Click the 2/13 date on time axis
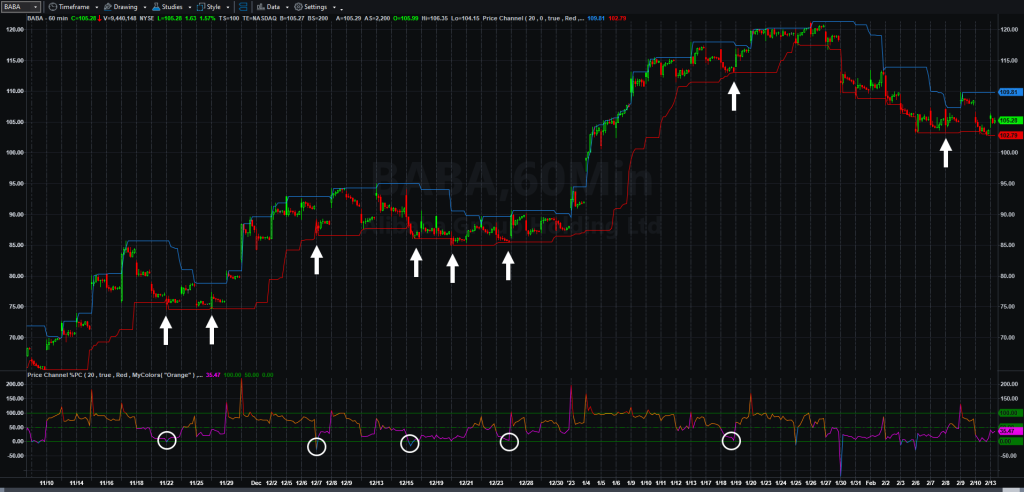The image size is (1024, 492). [x=991, y=484]
